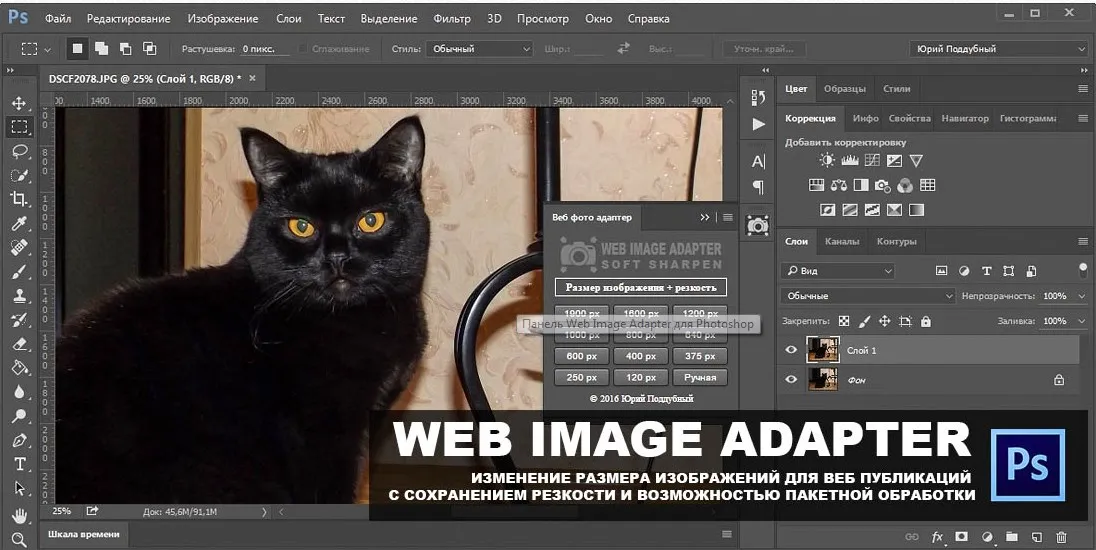The image size is (1096, 550).
Task: Open the Фильтр menu
Action: [x=452, y=19]
